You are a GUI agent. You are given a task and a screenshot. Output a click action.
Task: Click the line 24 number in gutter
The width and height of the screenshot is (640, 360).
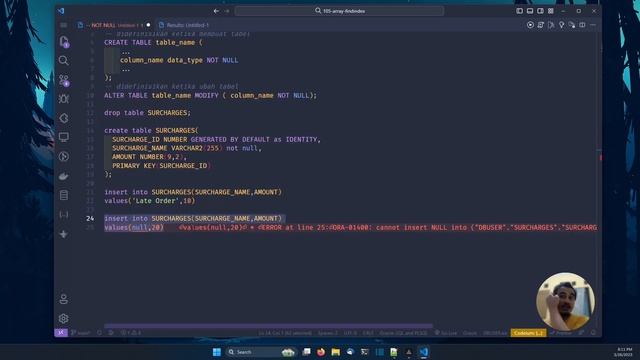(90, 218)
